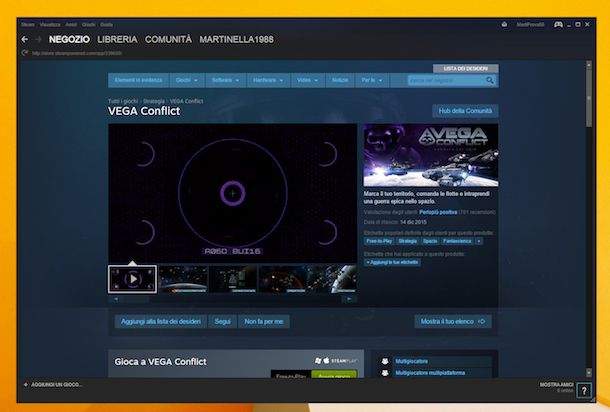
Task: Open the MARTINELLA1988 profile tab
Action: tap(237, 39)
